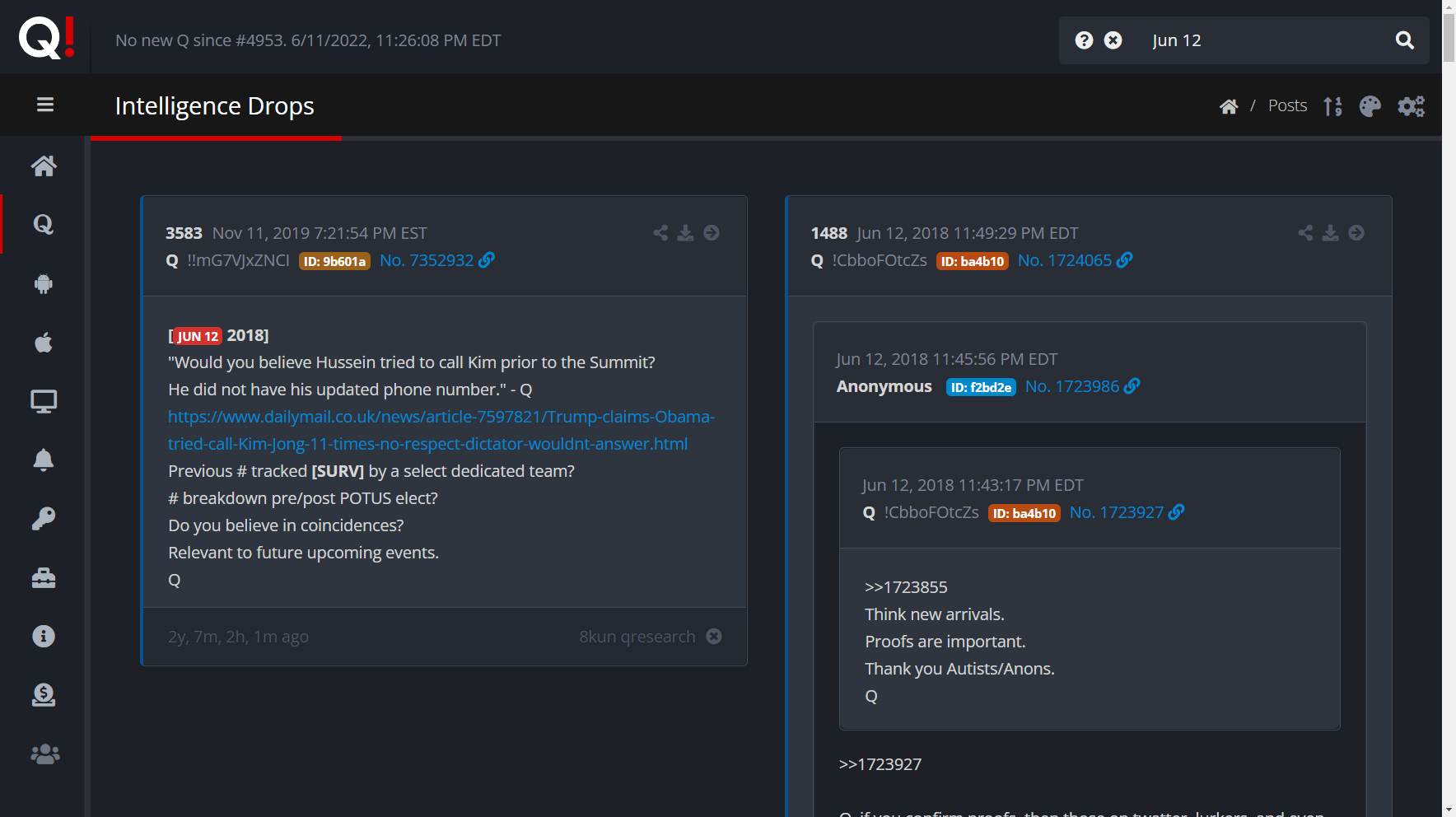1456x817 pixels.
Task: Click the Android icon in the sidebar
Action: pyautogui.click(x=44, y=284)
